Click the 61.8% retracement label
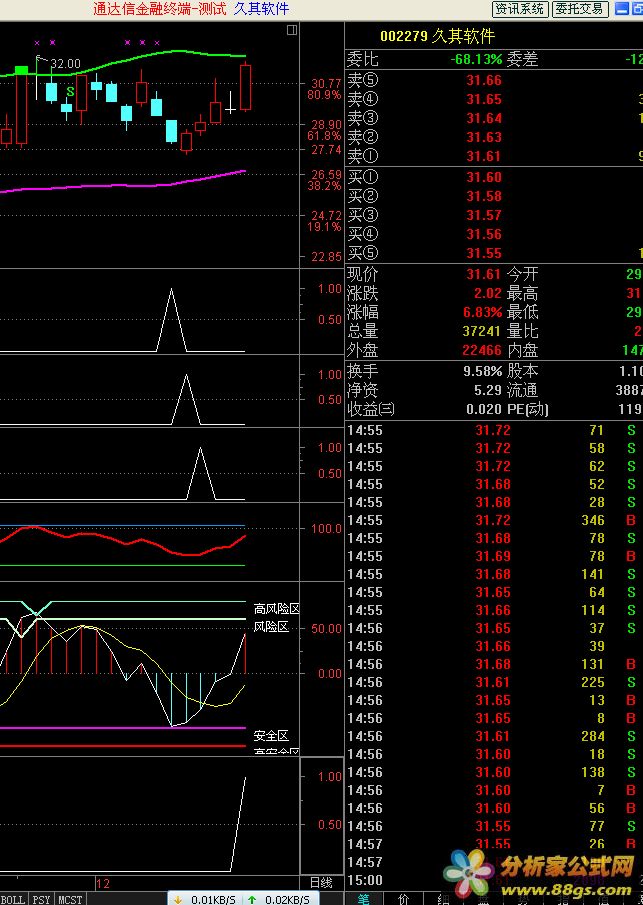This screenshot has height=905, width=643. 324,136
